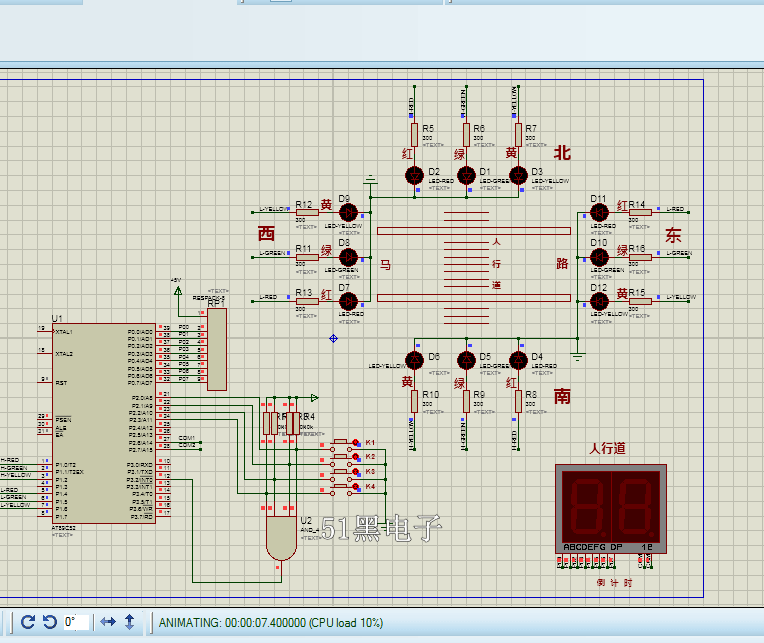Select resistor R8 below D4
This screenshot has height=643, width=764.
coord(518,401)
